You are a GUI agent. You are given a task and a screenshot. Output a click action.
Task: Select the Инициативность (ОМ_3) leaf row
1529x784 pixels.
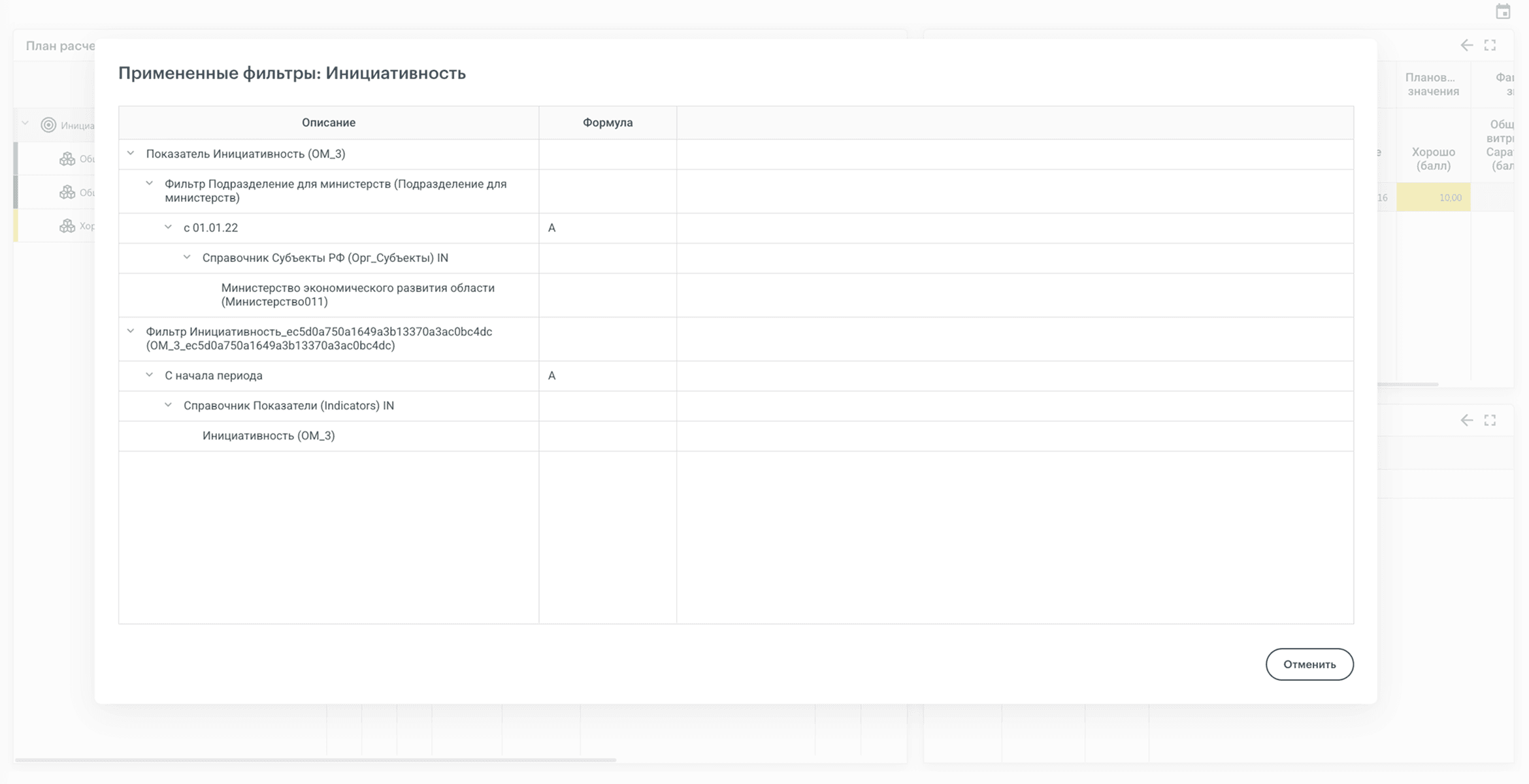pyautogui.click(x=736, y=436)
